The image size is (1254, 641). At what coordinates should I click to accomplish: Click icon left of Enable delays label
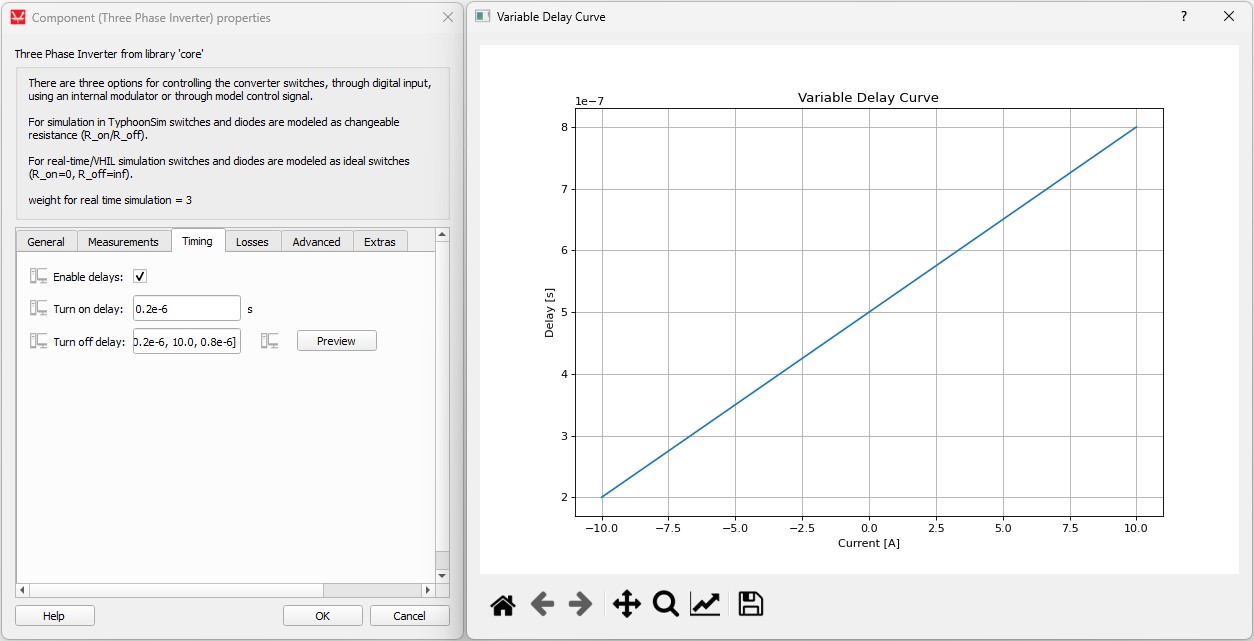coord(39,276)
